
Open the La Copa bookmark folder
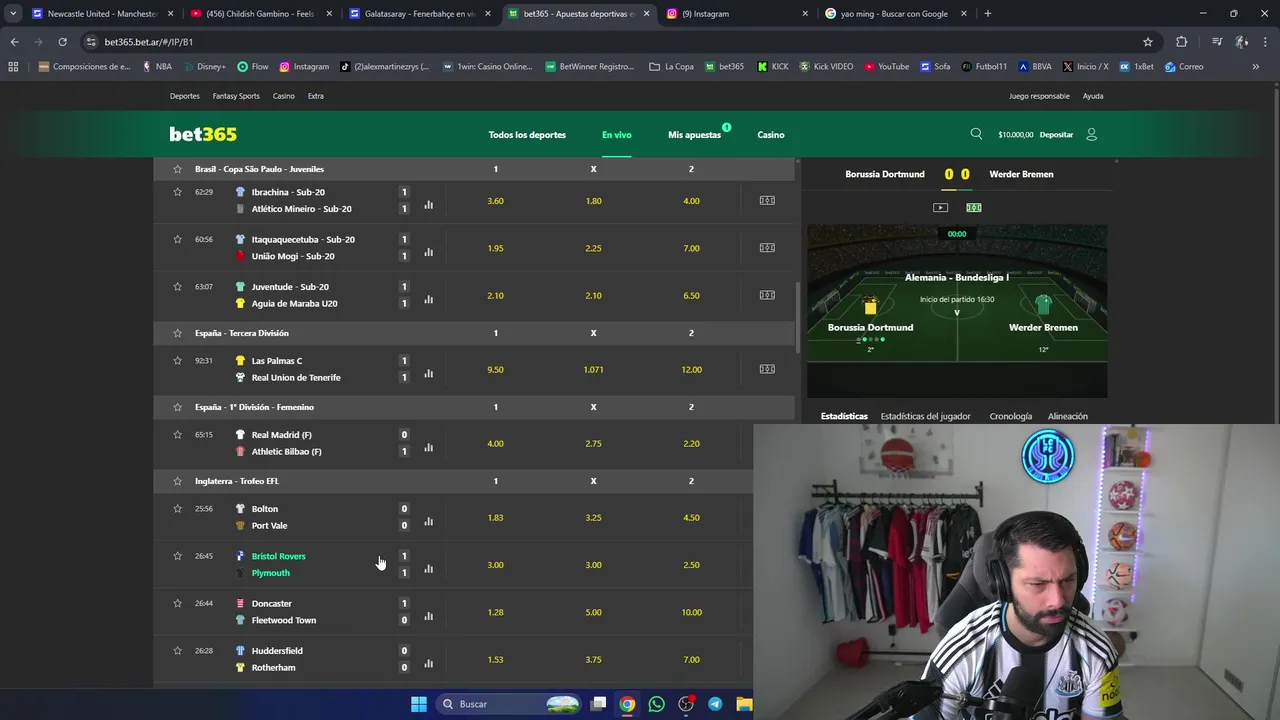(x=671, y=66)
